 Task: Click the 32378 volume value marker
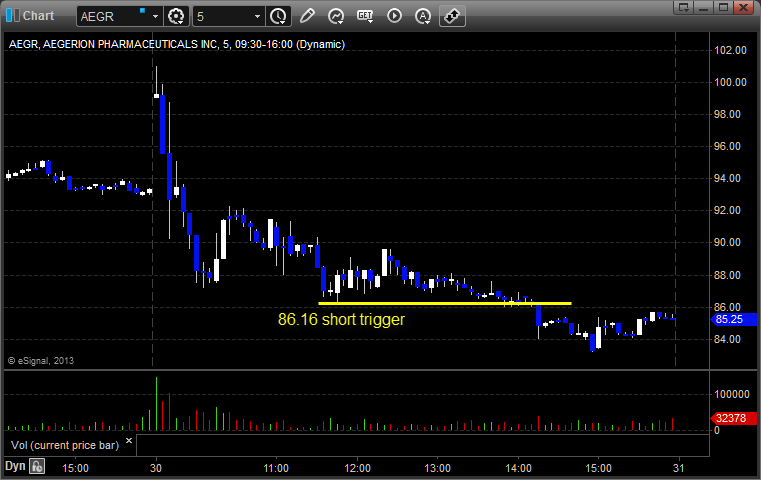coord(733,418)
